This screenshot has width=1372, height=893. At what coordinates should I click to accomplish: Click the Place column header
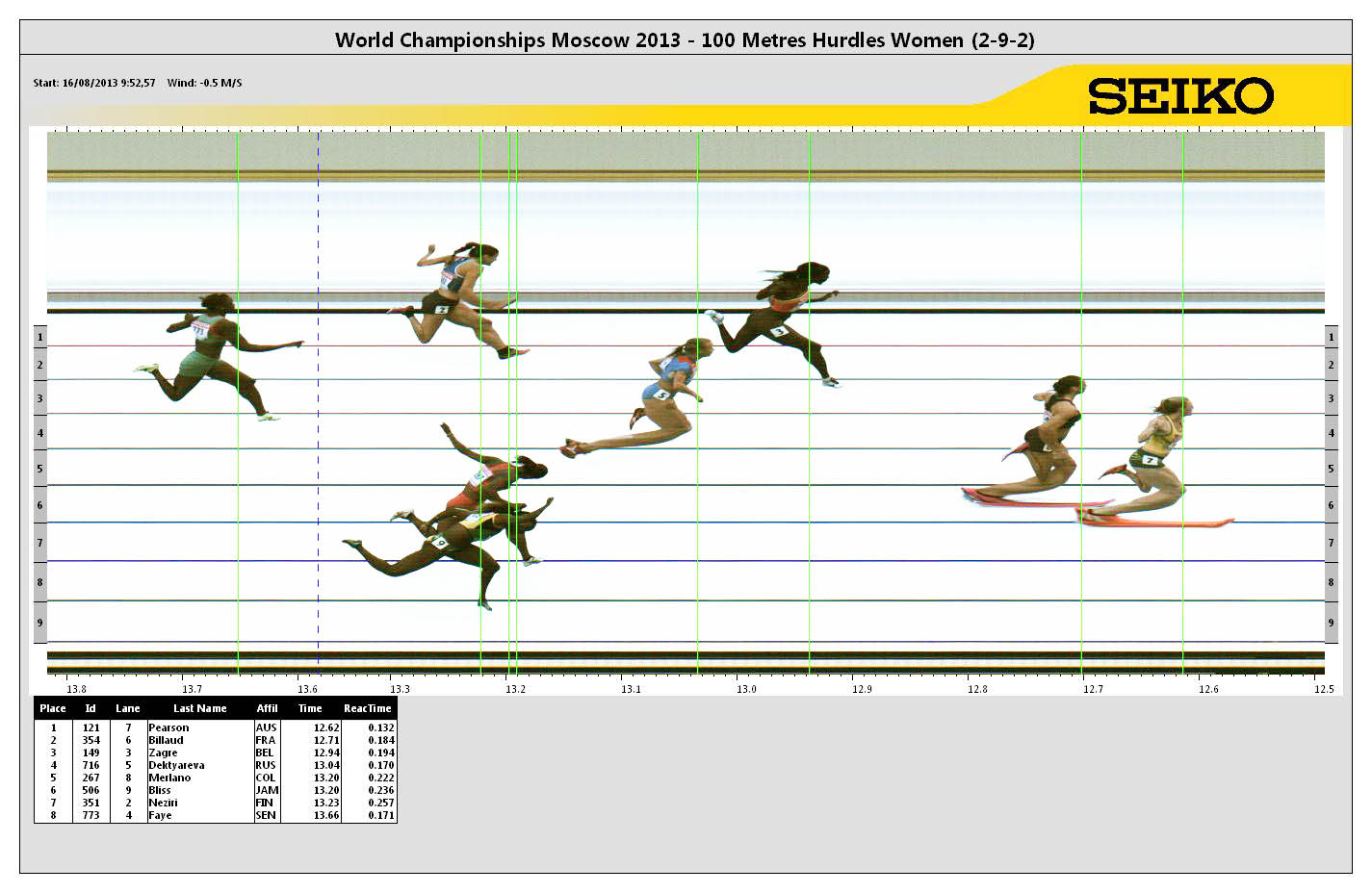53,708
